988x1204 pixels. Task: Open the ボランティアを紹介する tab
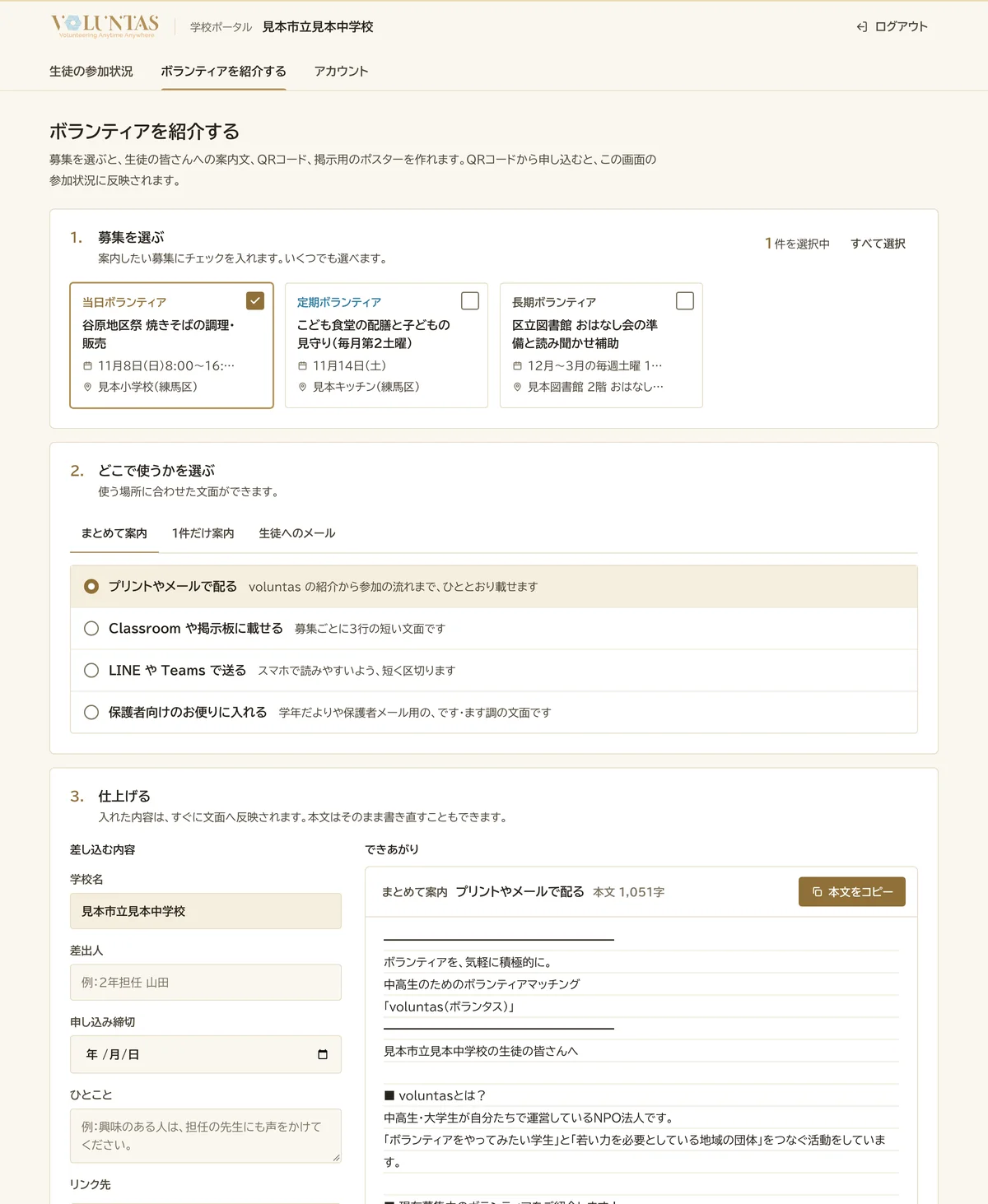(223, 72)
